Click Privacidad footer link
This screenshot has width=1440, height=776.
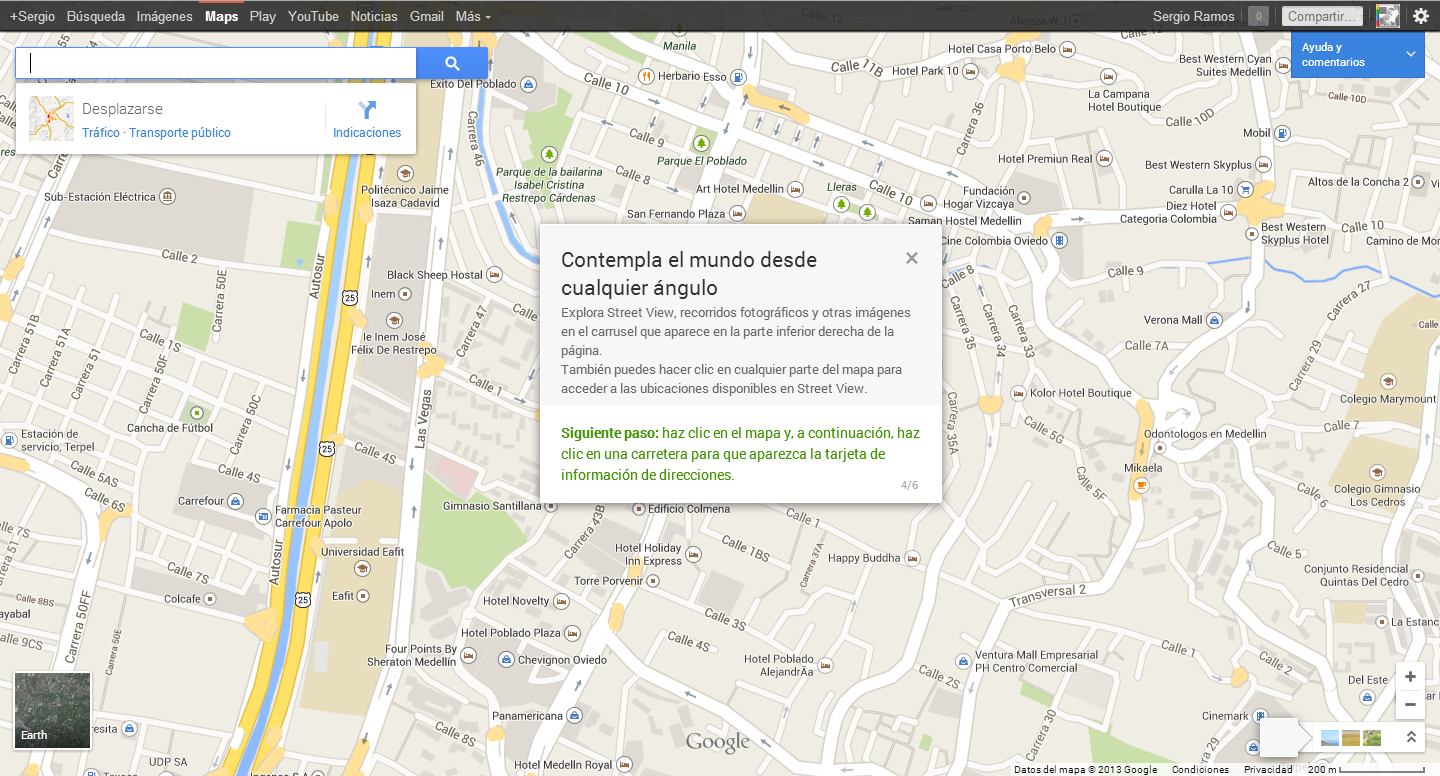point(1268,770)
